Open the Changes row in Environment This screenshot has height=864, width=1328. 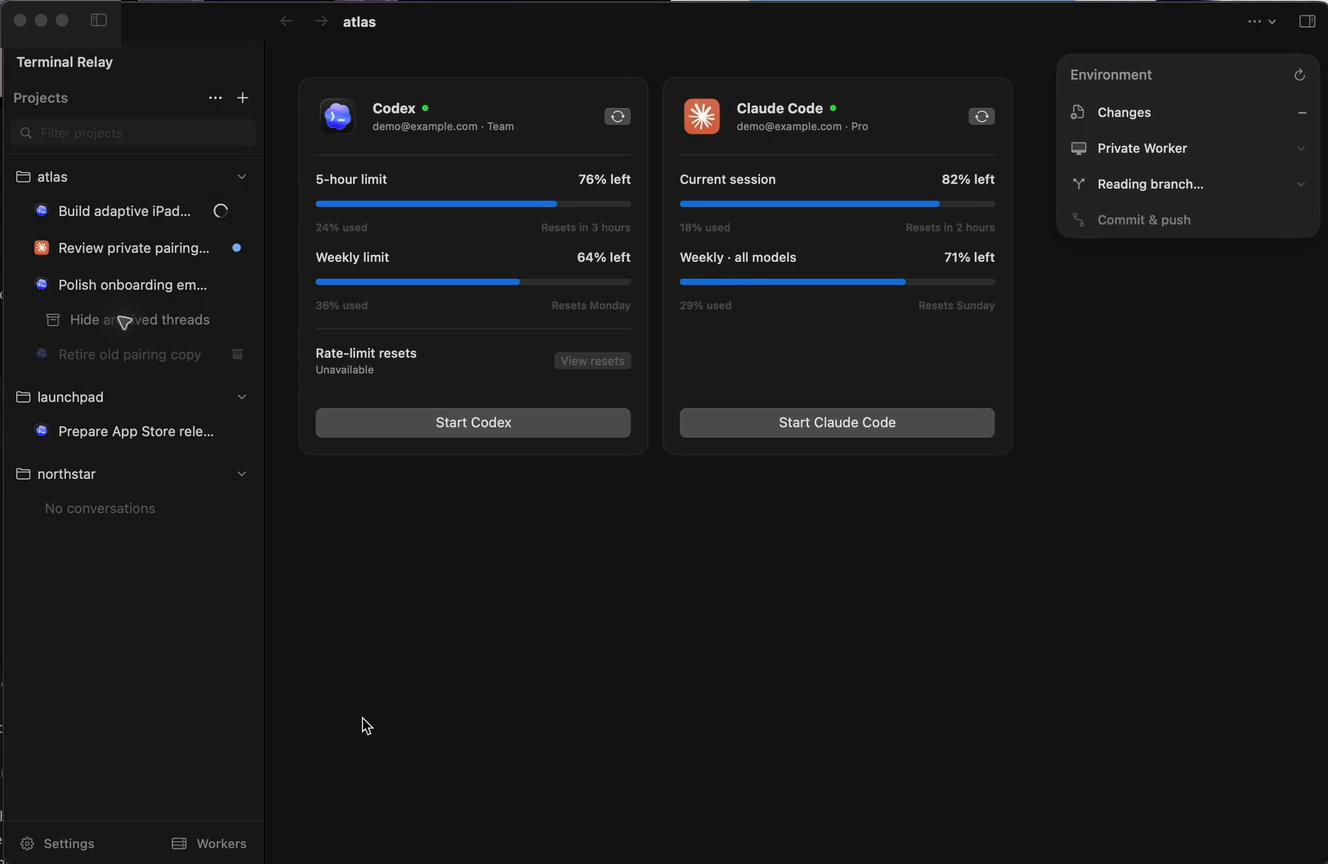[1188, 113]
